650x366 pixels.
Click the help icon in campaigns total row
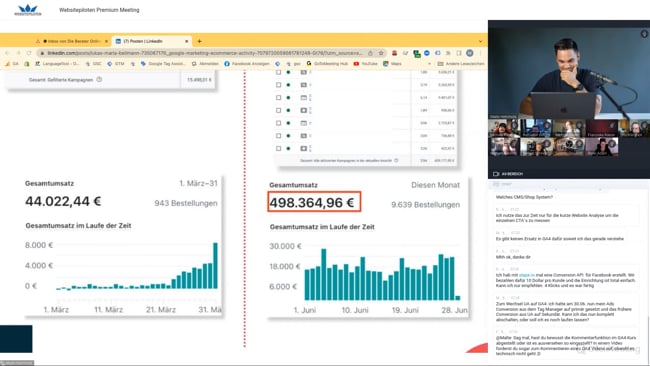click(396, 160)
